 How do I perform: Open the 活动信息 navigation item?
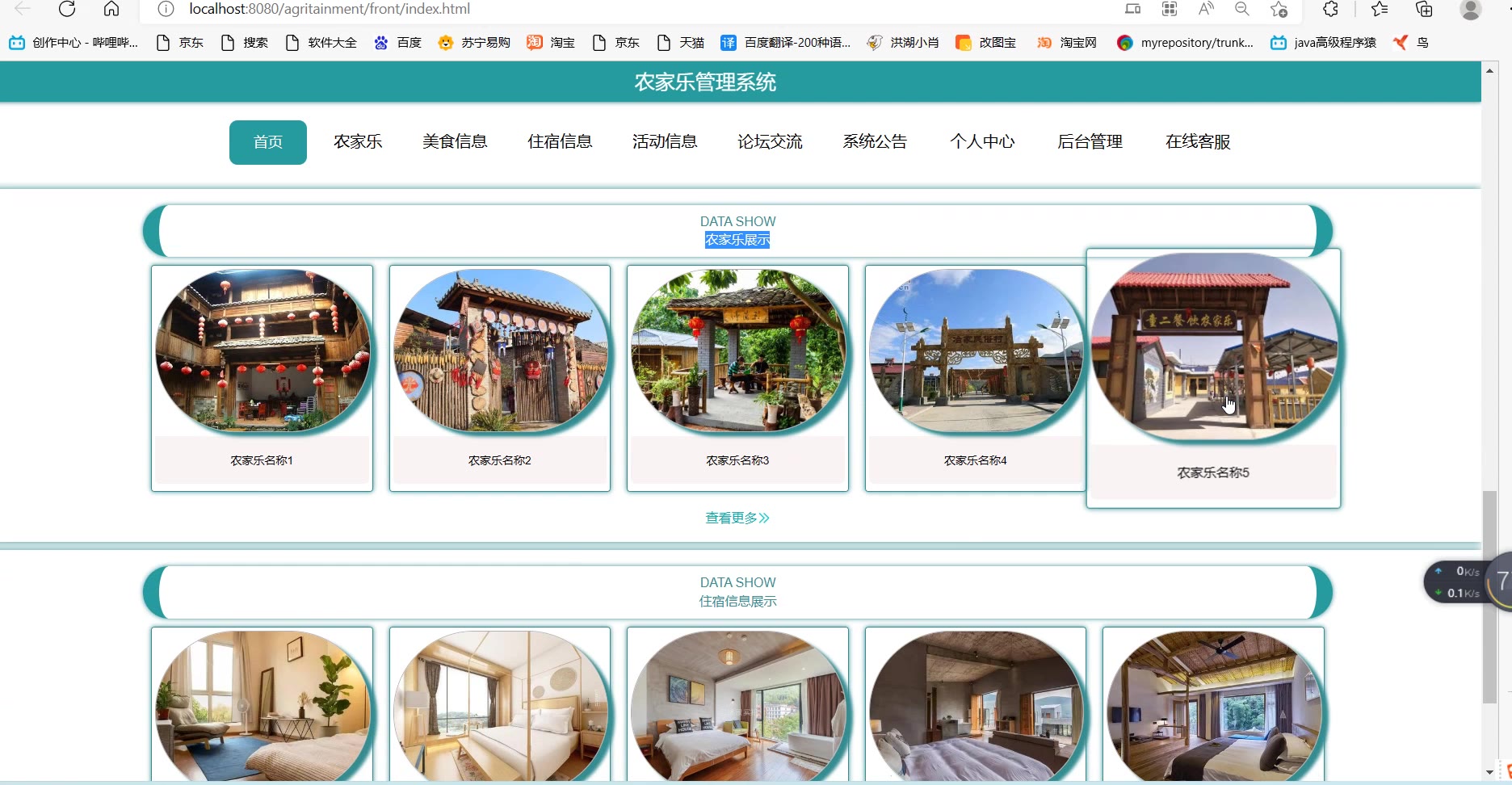click(x=665, y=142)
